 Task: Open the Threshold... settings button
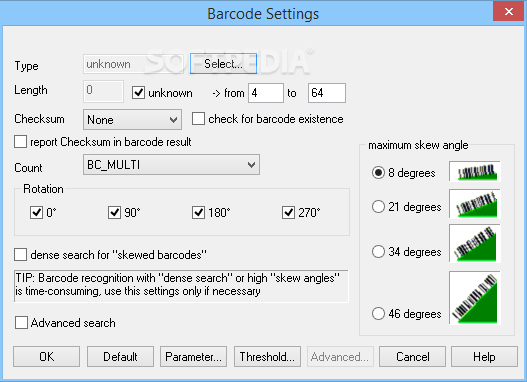[267, 356]
